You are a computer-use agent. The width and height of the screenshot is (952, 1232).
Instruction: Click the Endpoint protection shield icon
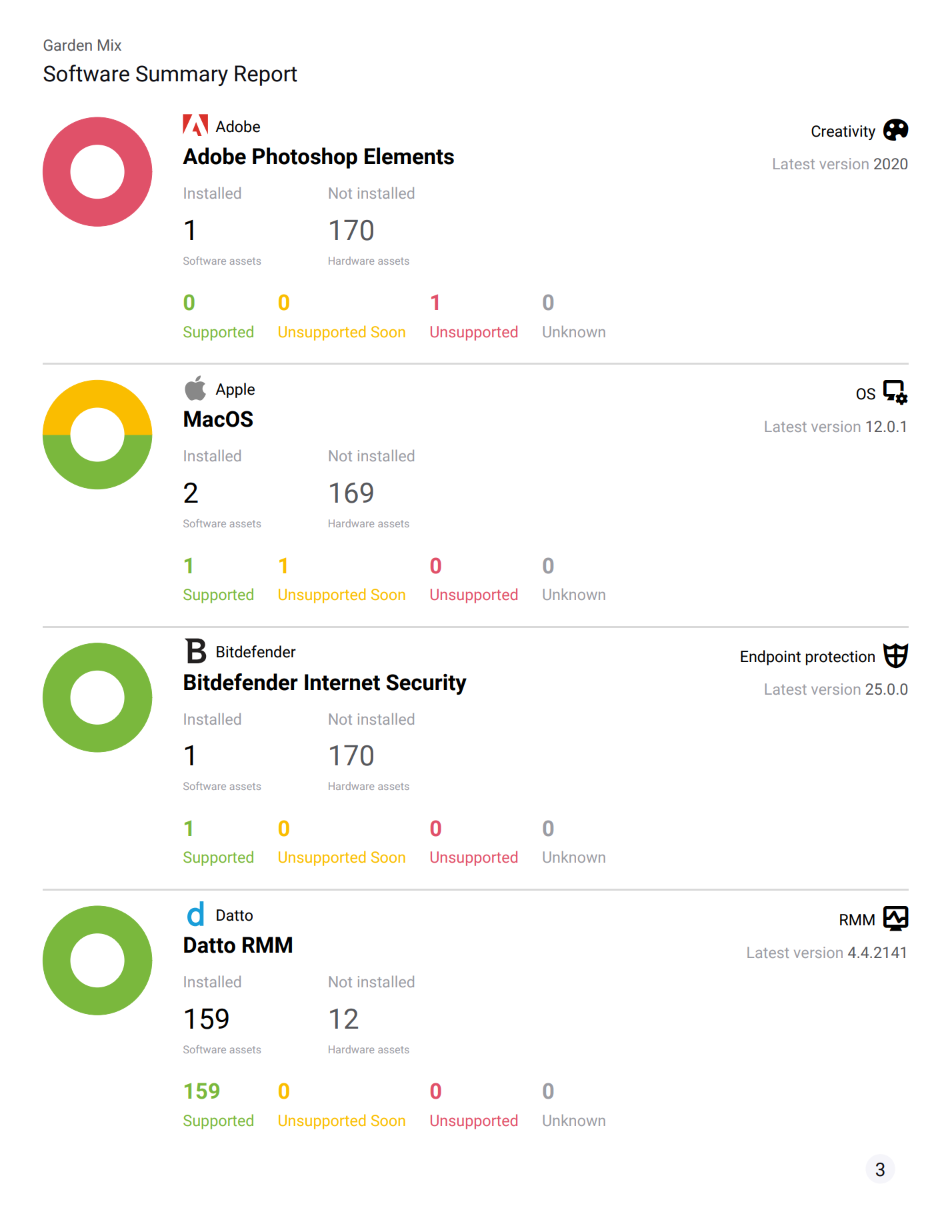pyautogui.click(x=895, y=655)
